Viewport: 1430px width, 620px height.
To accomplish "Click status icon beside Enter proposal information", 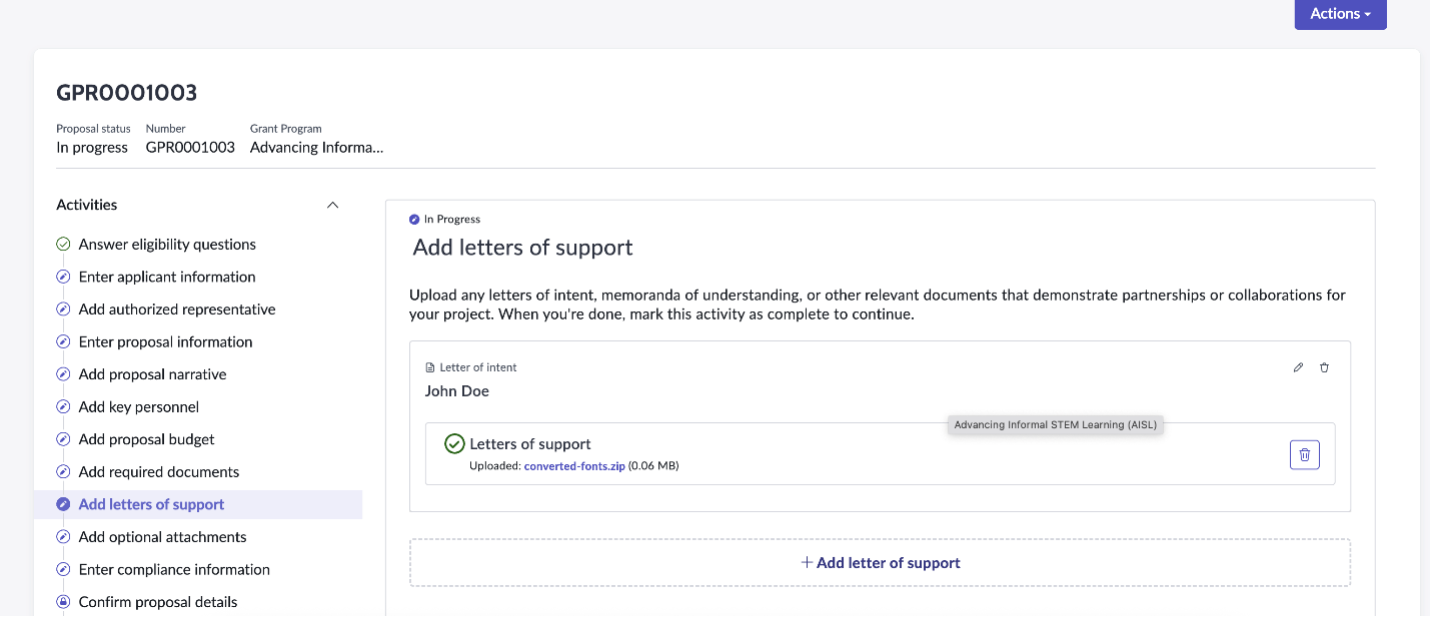I will (x=63, y=342).
